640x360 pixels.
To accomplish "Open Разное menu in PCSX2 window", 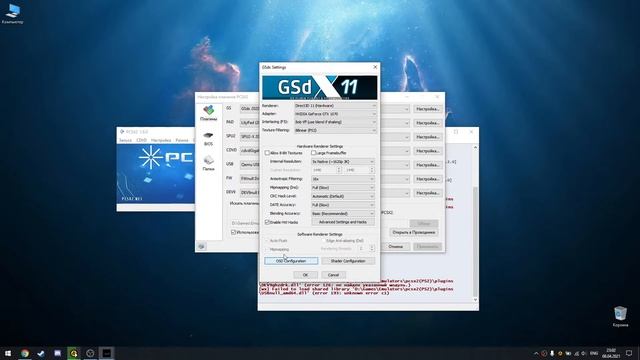I will click(182, 140).
